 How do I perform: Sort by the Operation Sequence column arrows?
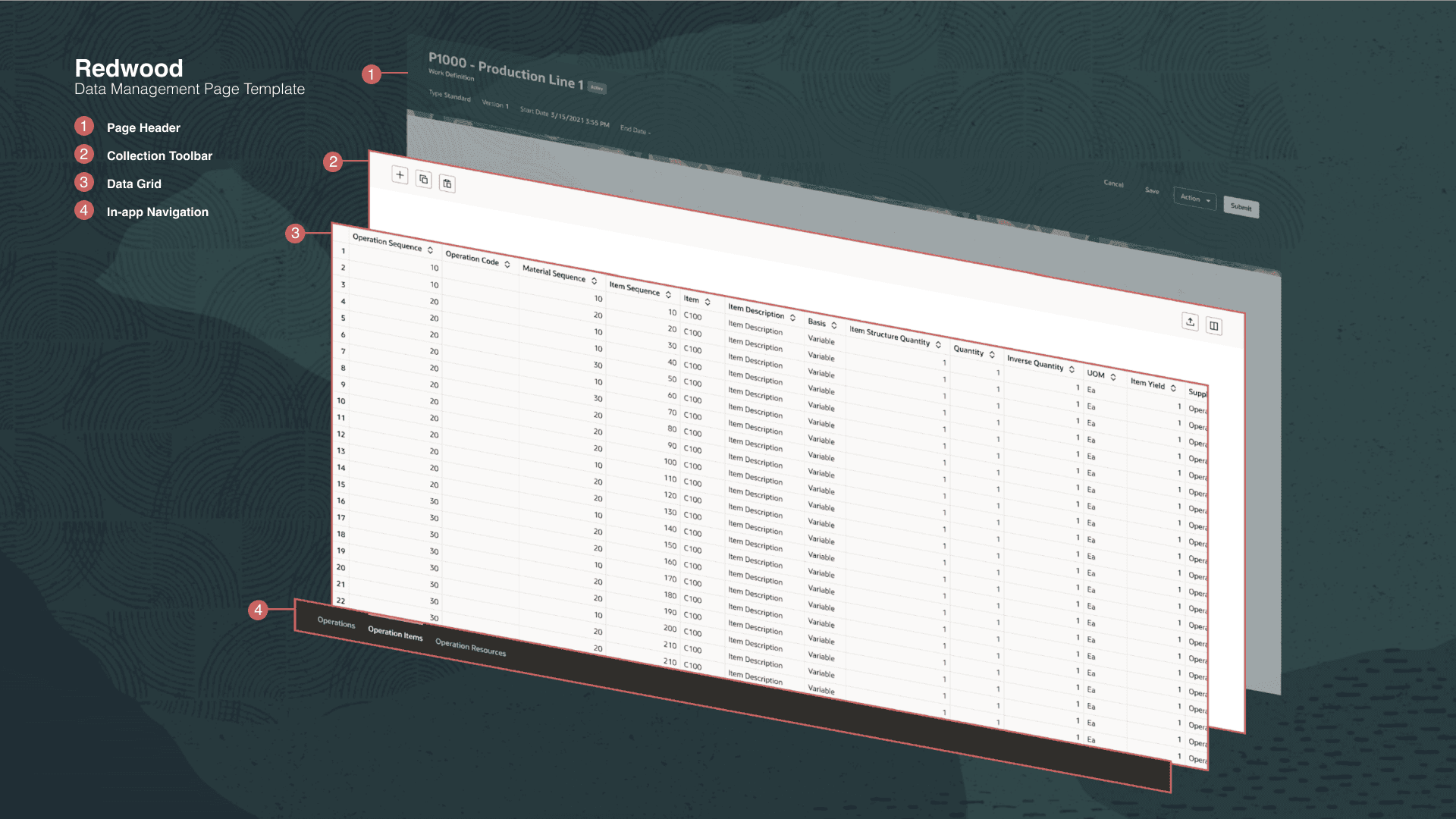point(430,250)
